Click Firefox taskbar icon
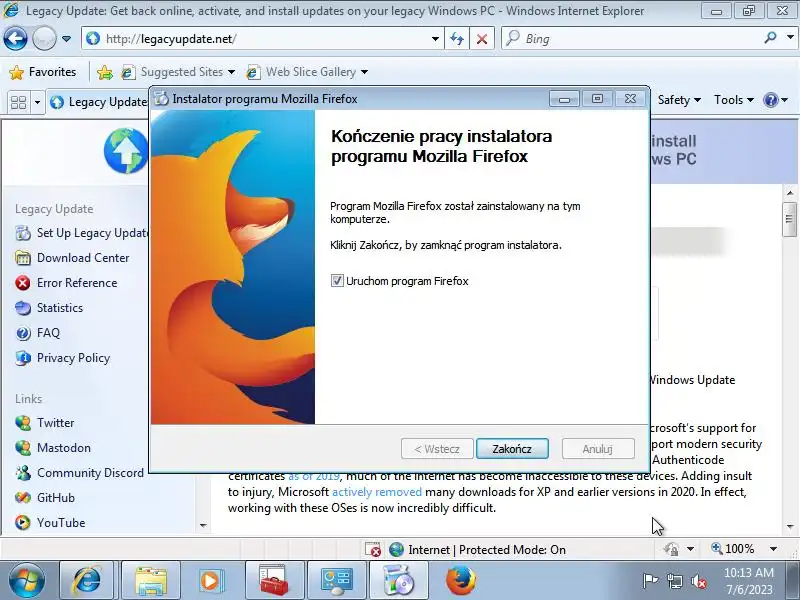800x600 pixels. 461,581
